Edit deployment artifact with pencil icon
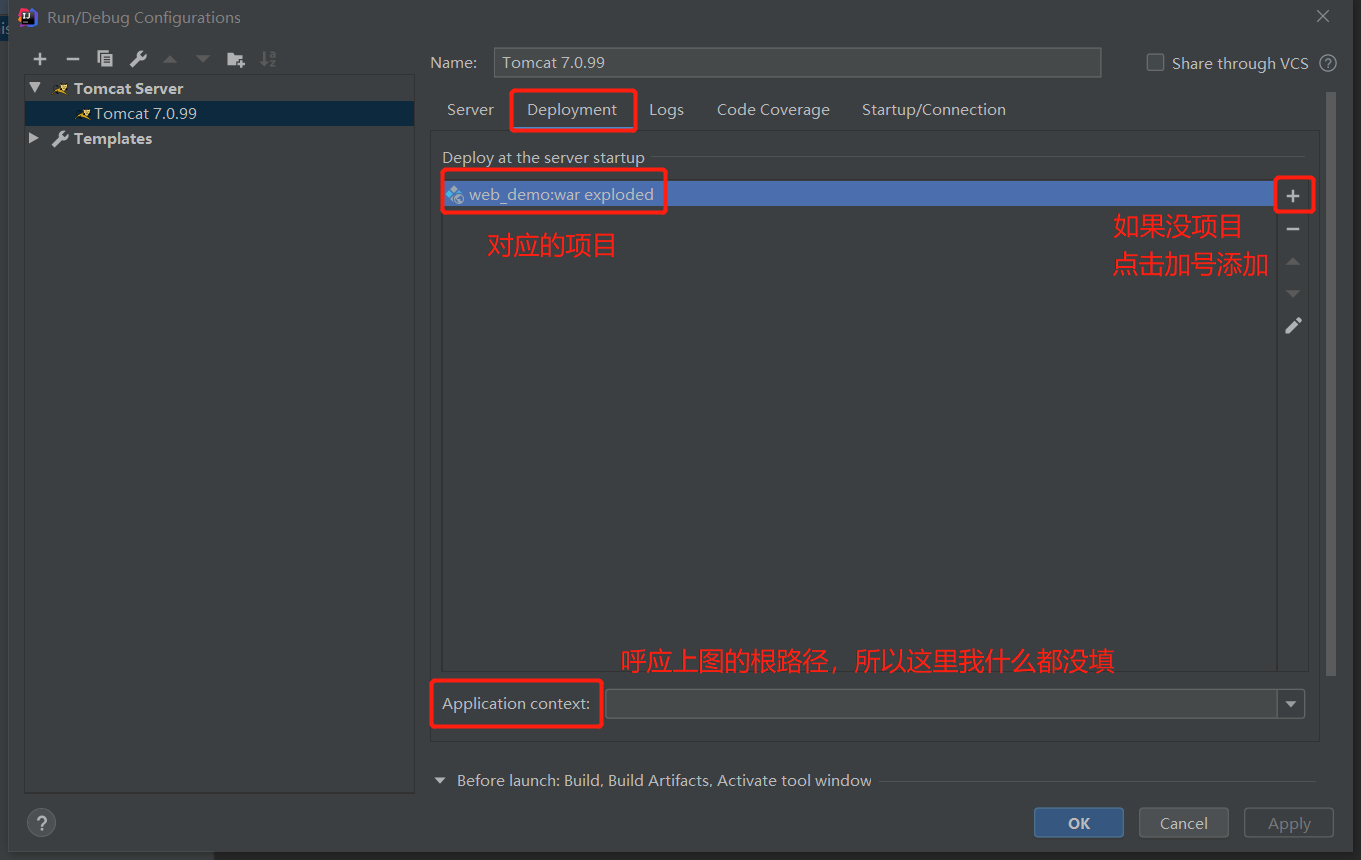This screenshot has width=1361, height=860. [1293, 325]
